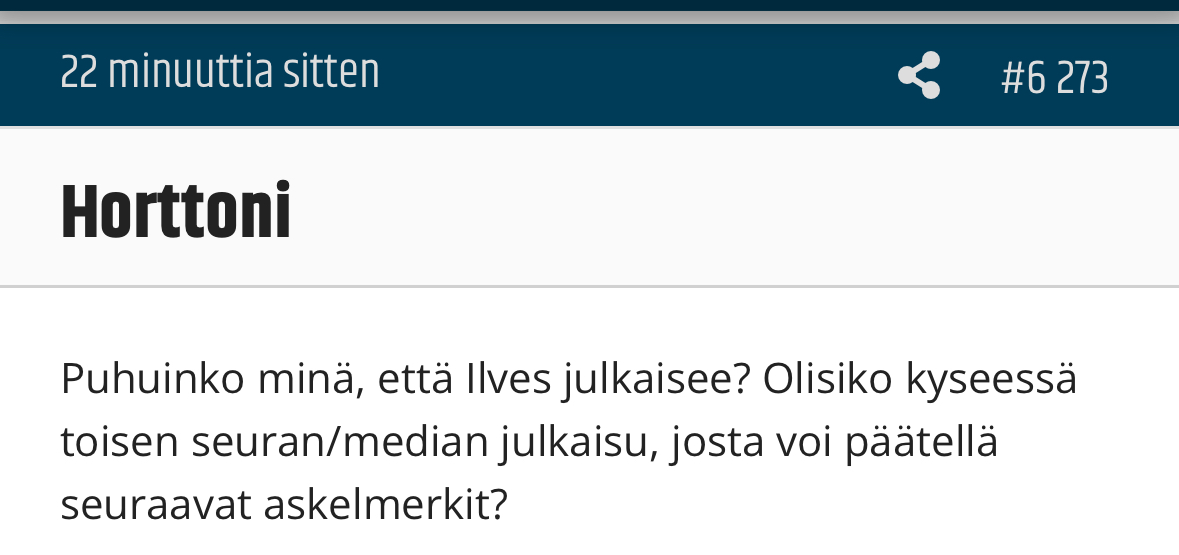Click the word "josta" in the message
Image resolution: width=1179 pixels, height=555 pixels.
point(714,443)
